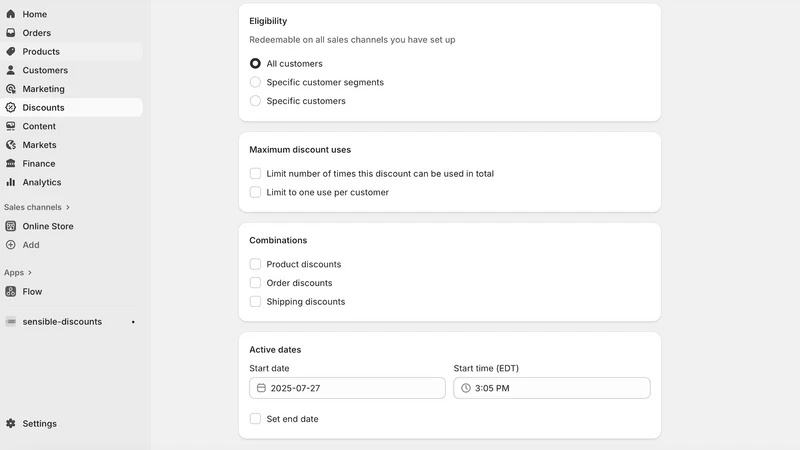Go to Finance from sidebar
This screenshot has width=800, height=450.
(x=71, y=163)
